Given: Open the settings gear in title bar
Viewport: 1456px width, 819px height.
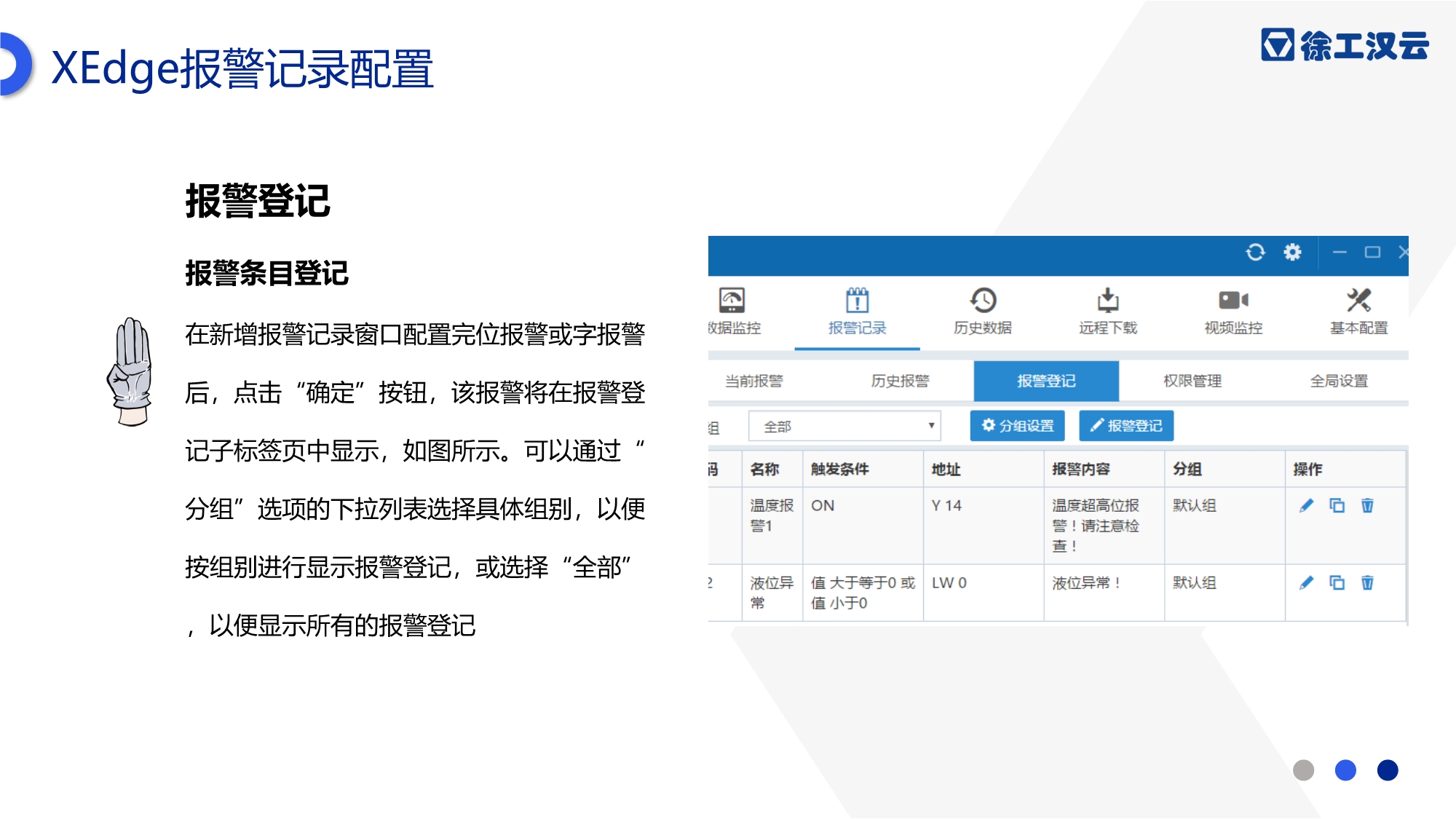Looking at the screenshot, I should (x=1292, y=253).
